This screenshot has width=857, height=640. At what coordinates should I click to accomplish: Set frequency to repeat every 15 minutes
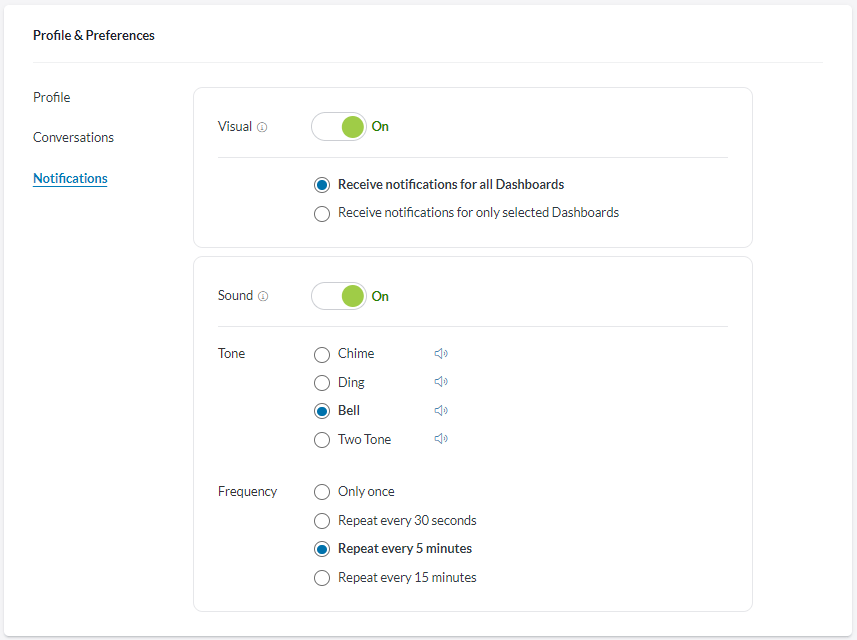[x=322, y=578]
